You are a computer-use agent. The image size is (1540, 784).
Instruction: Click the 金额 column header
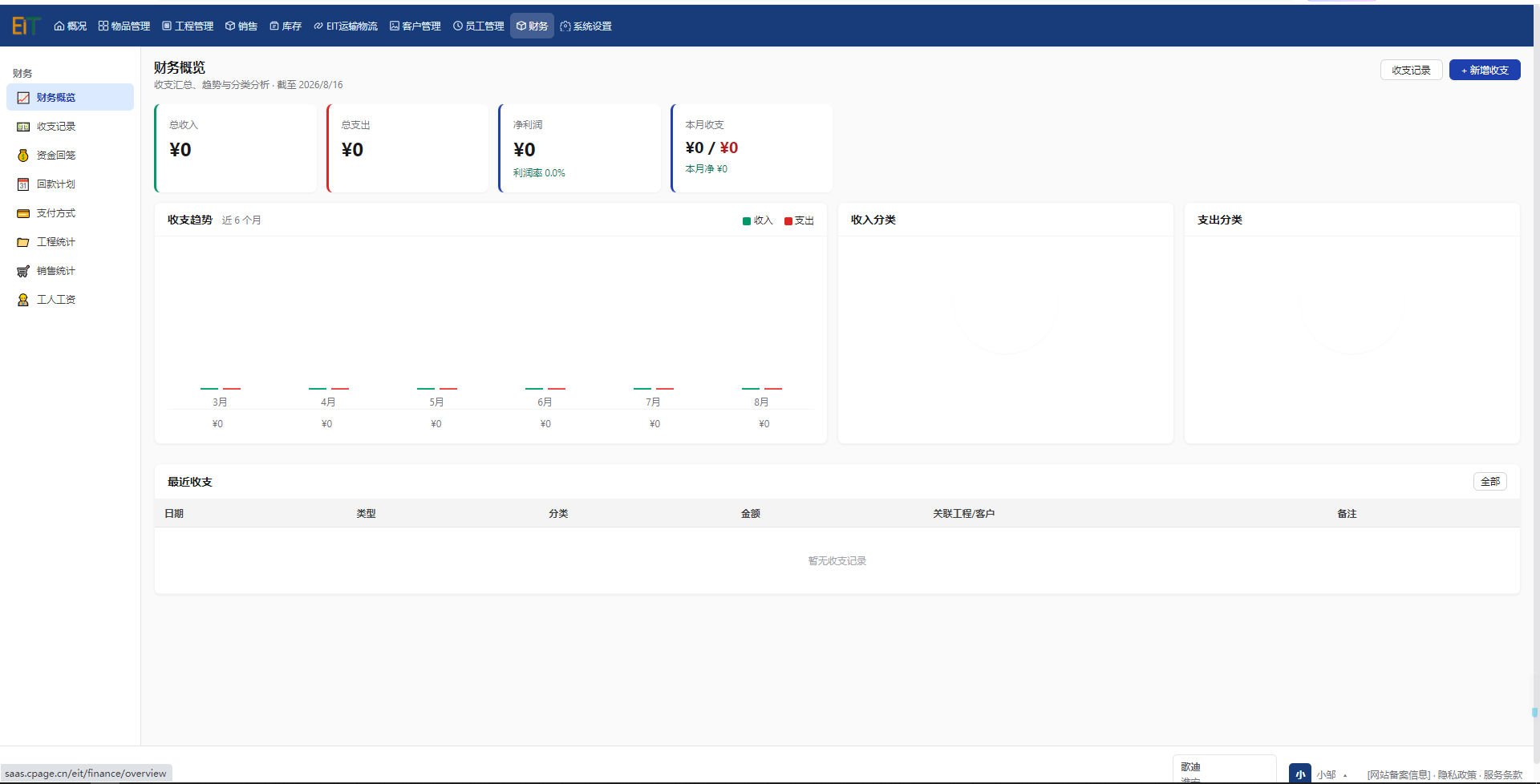(x=751, y=513)
